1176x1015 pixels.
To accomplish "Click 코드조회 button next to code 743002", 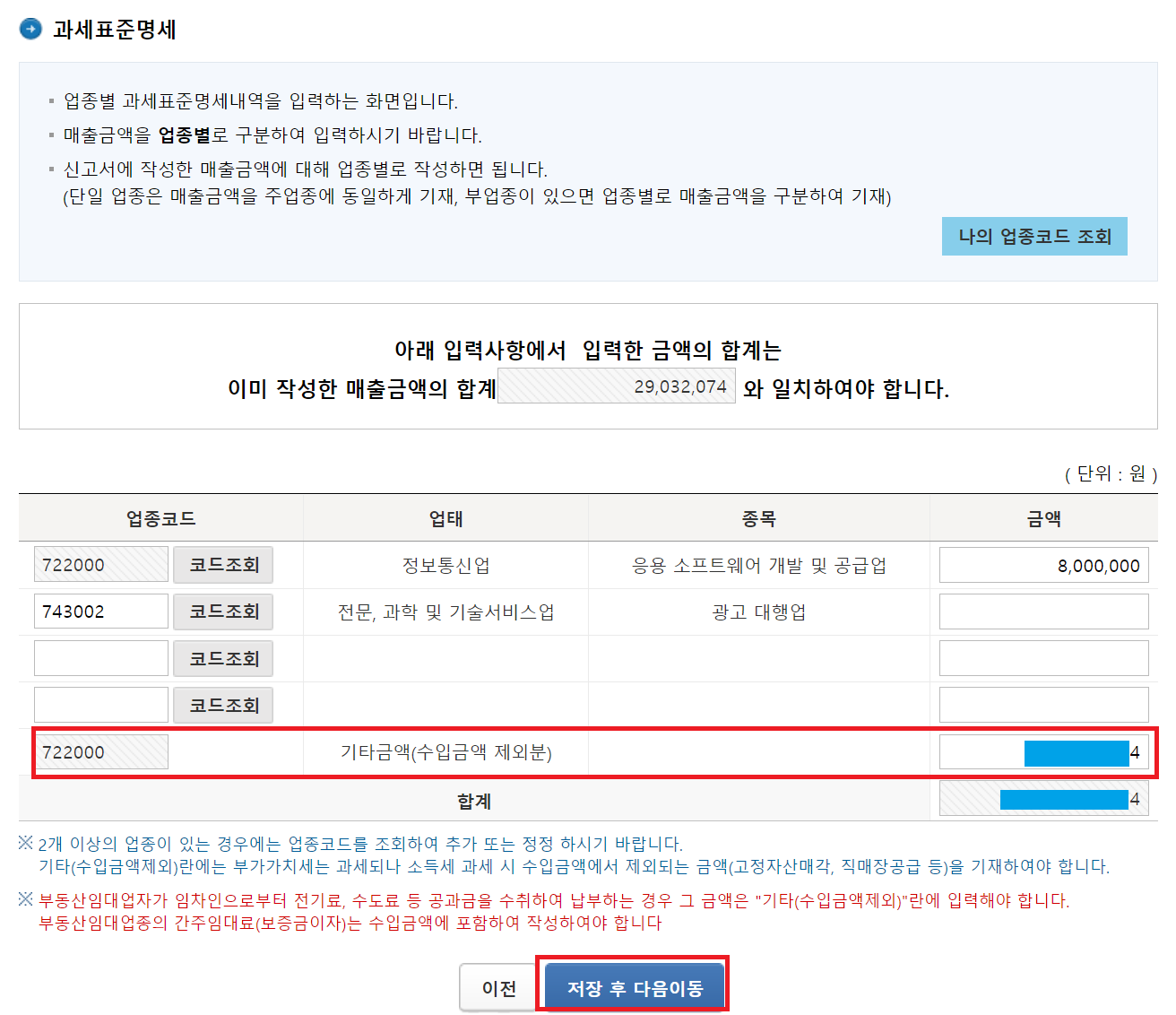I will pos(223,612).
